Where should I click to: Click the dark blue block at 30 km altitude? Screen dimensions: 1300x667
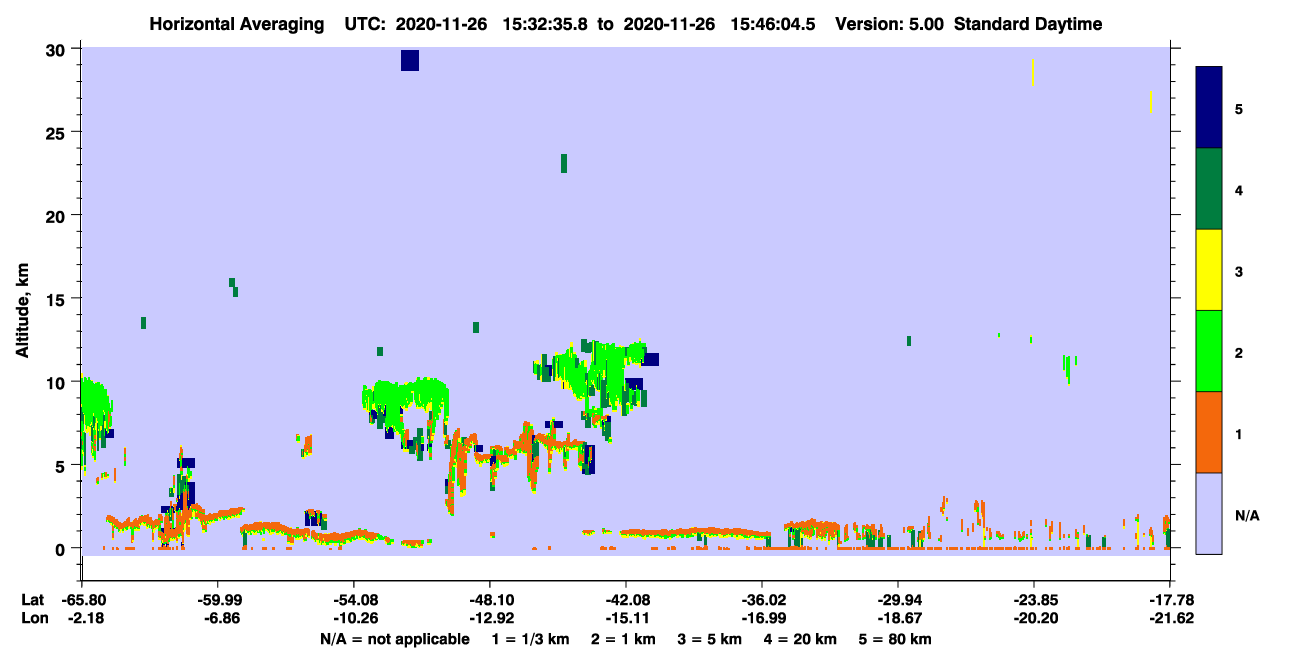coord(410,61)
